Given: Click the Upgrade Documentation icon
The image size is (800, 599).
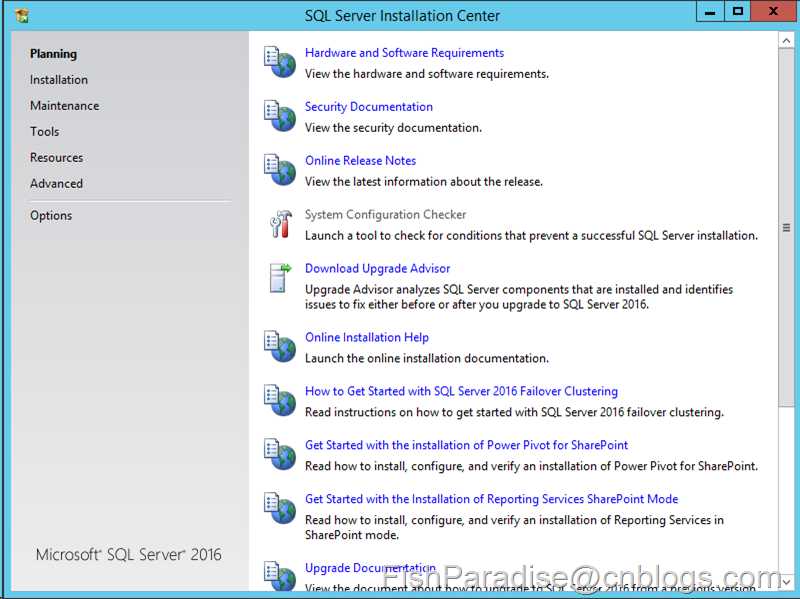Looking at the screenshot, I should (280, 576).
